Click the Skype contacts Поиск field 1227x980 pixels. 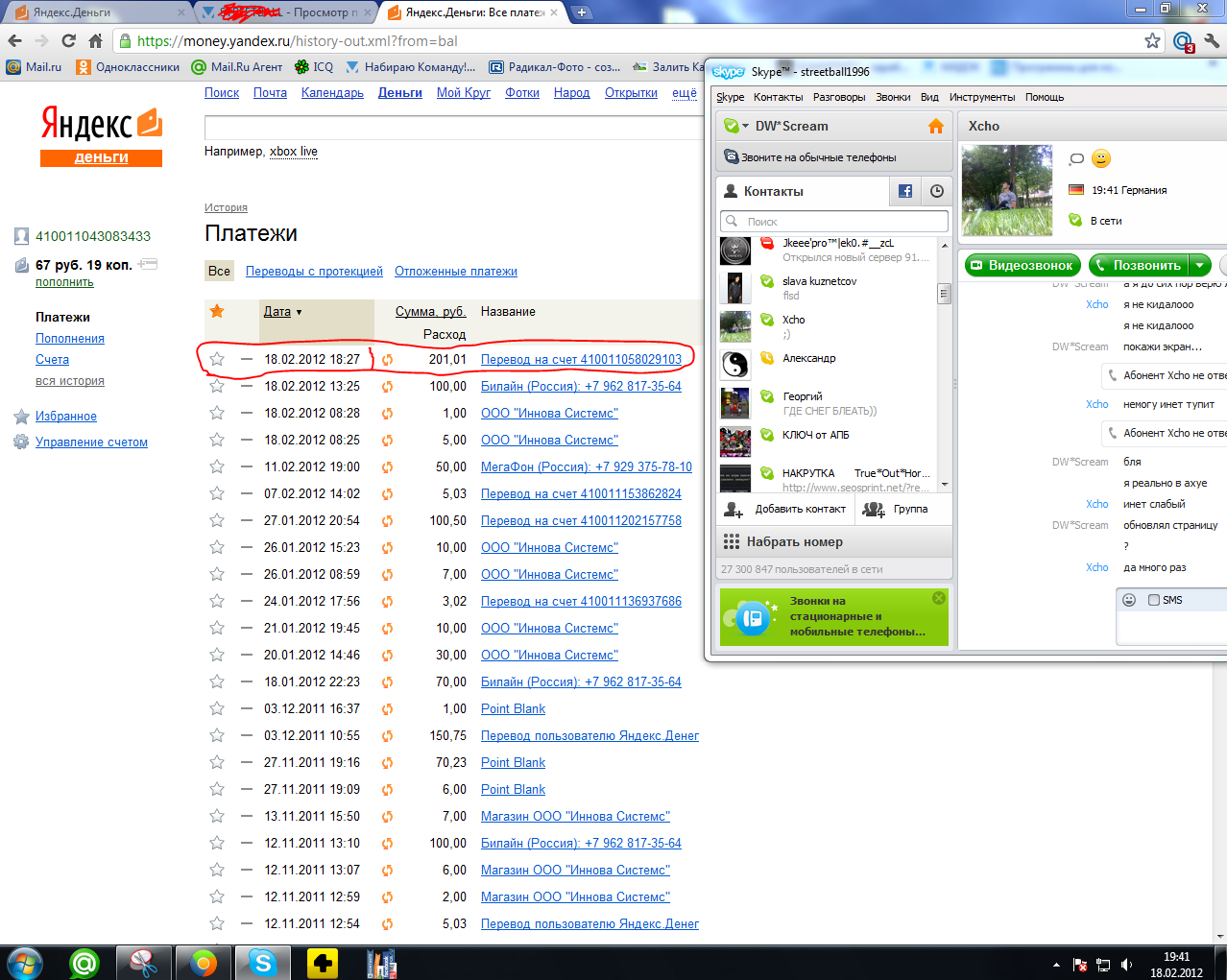pos(834,222)
